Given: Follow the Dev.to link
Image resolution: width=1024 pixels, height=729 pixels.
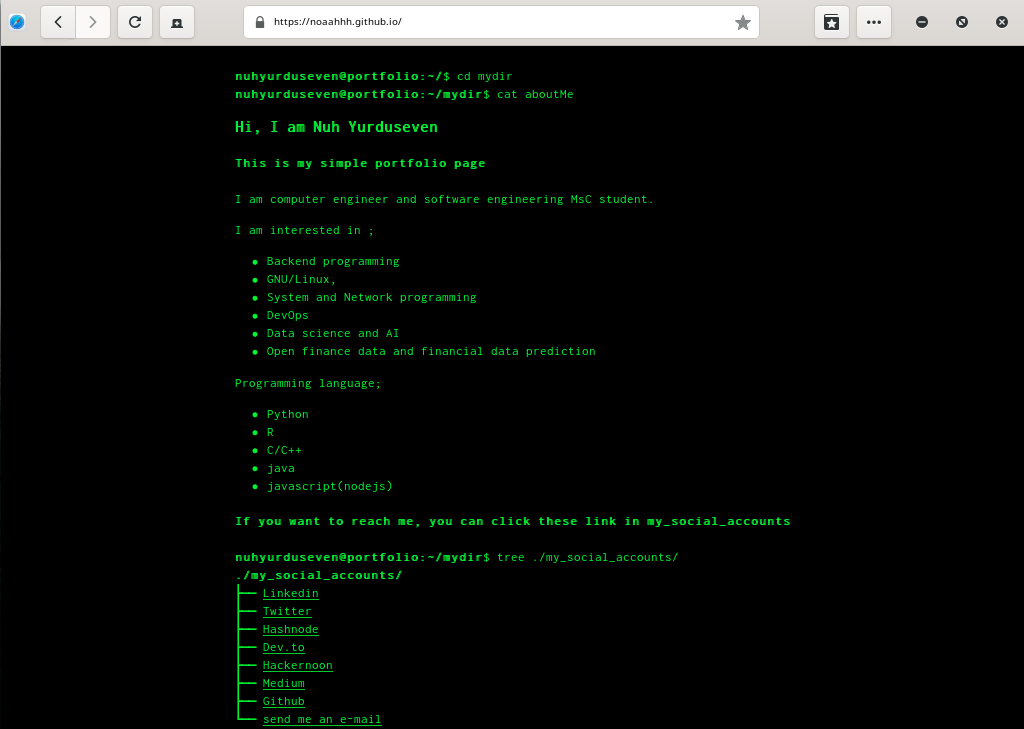Looking at the screenshot, I should pos(283,648).
